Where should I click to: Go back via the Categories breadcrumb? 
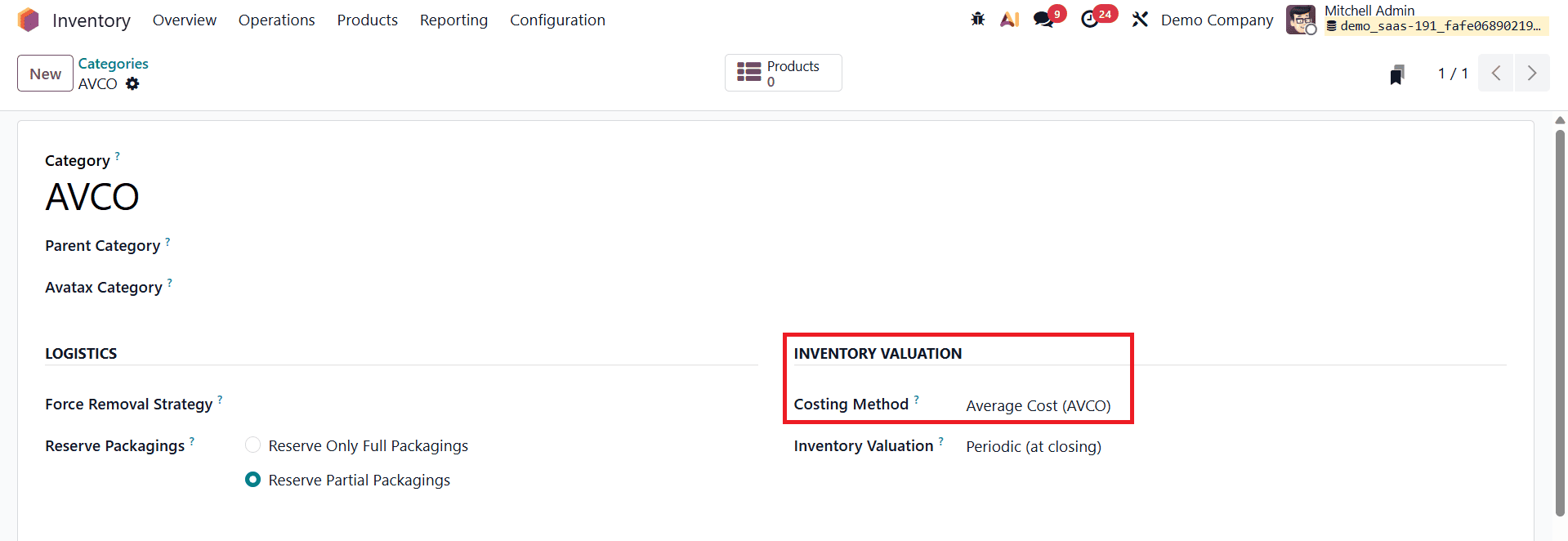point(113,63)
